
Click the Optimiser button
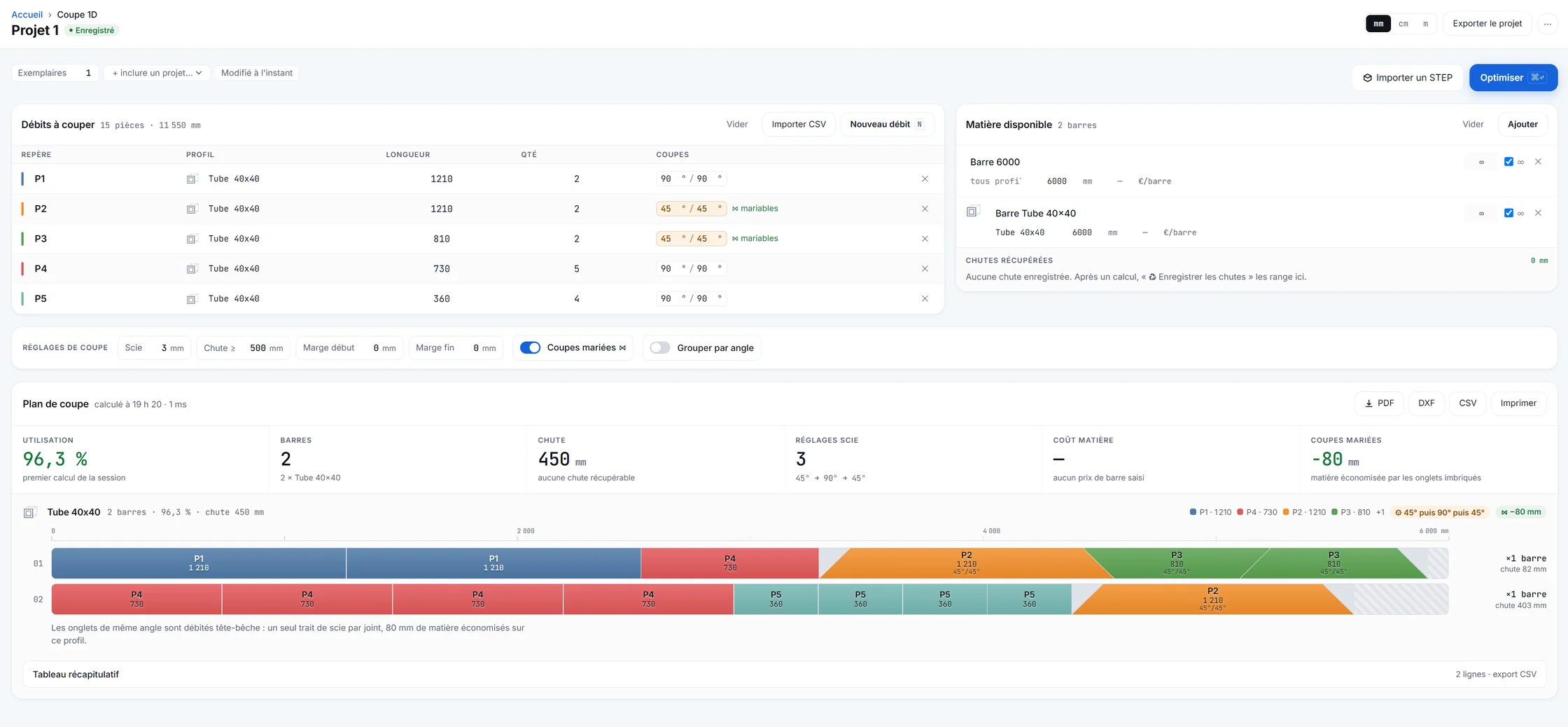pyautogui.click(x=1513, y=78)
